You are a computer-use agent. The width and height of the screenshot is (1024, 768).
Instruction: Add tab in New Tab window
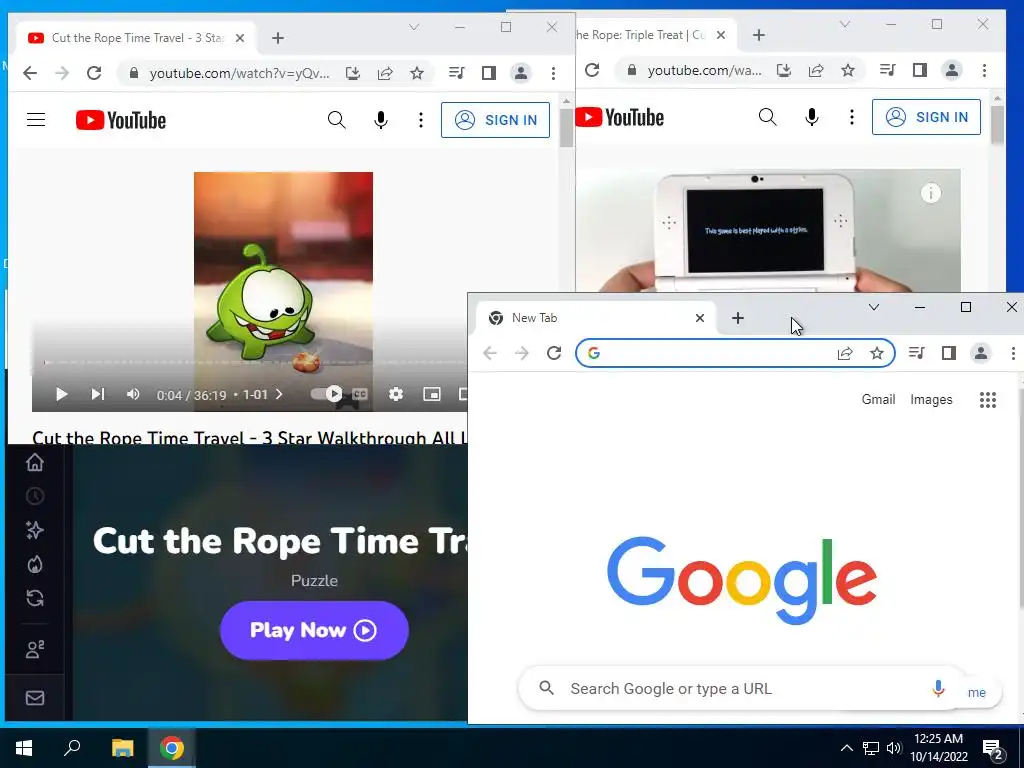click(x=737, y=318)
